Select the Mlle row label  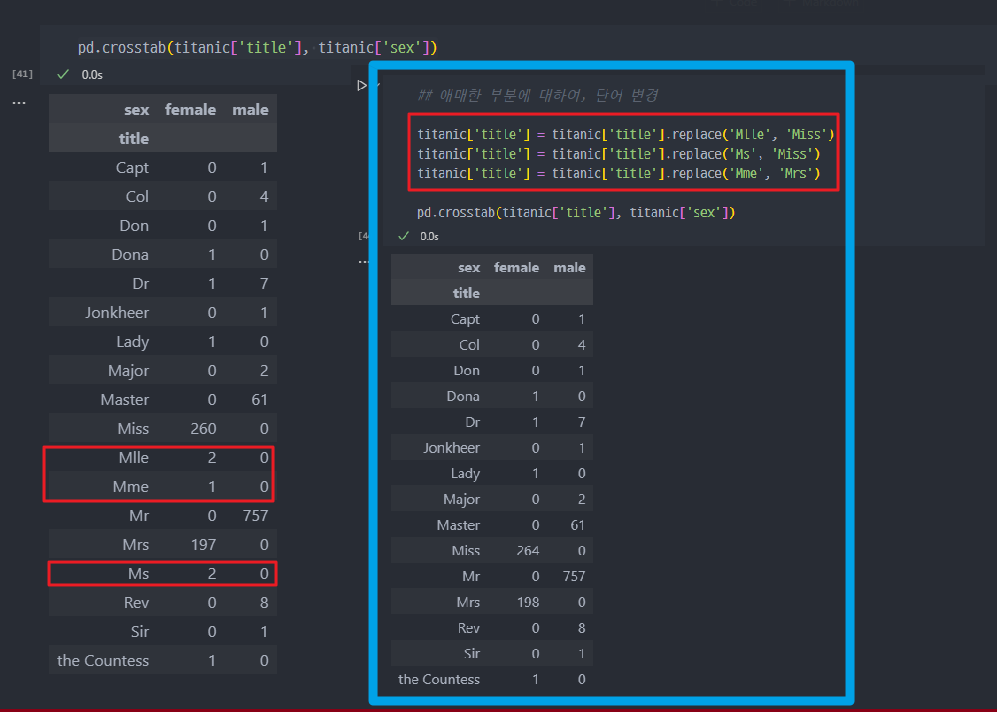134,458
